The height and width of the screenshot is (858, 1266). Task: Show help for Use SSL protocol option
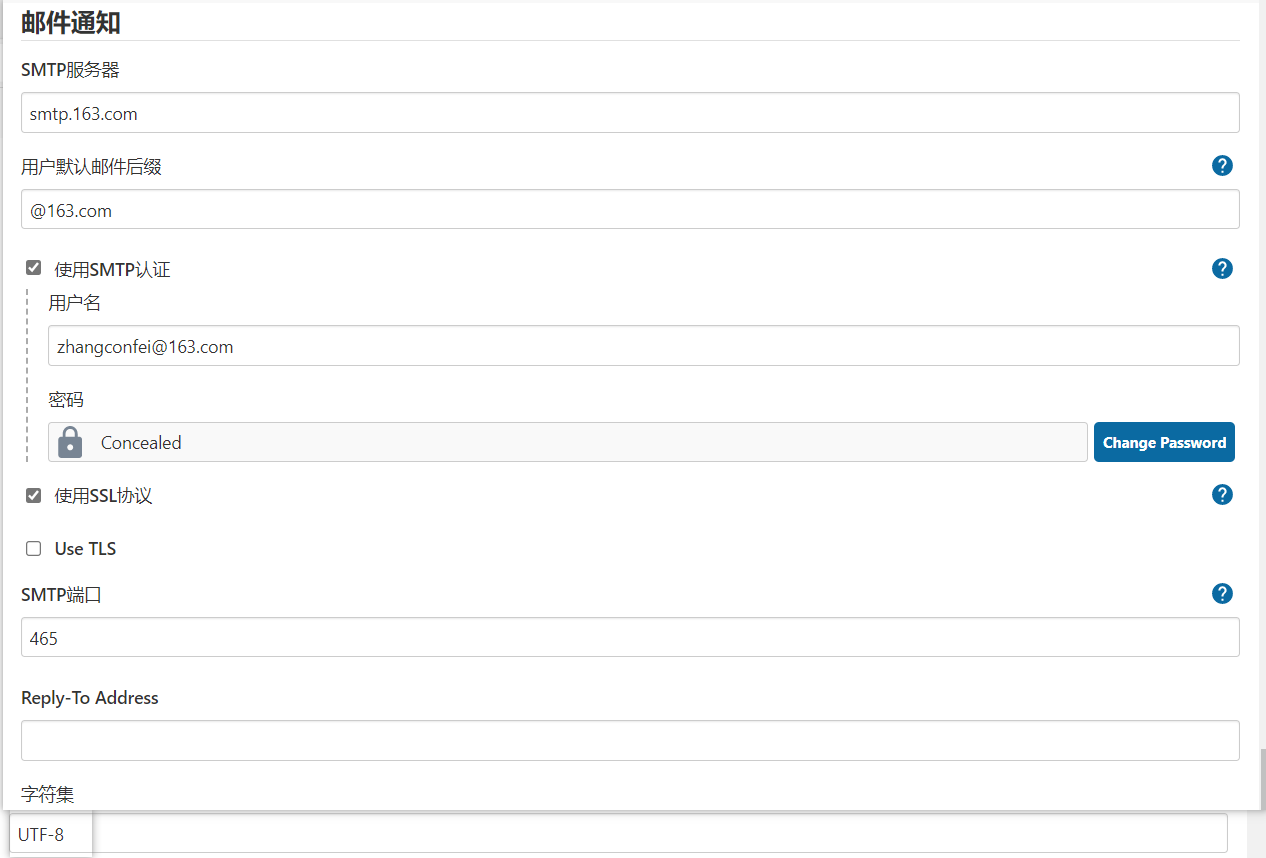1222,494
